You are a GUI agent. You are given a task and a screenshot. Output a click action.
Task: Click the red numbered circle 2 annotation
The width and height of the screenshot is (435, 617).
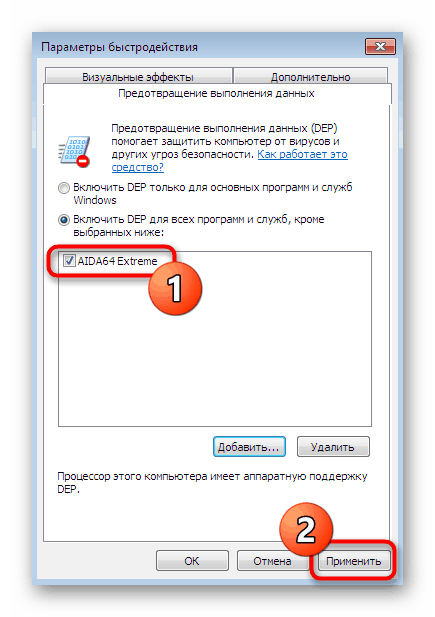(306, 529)
